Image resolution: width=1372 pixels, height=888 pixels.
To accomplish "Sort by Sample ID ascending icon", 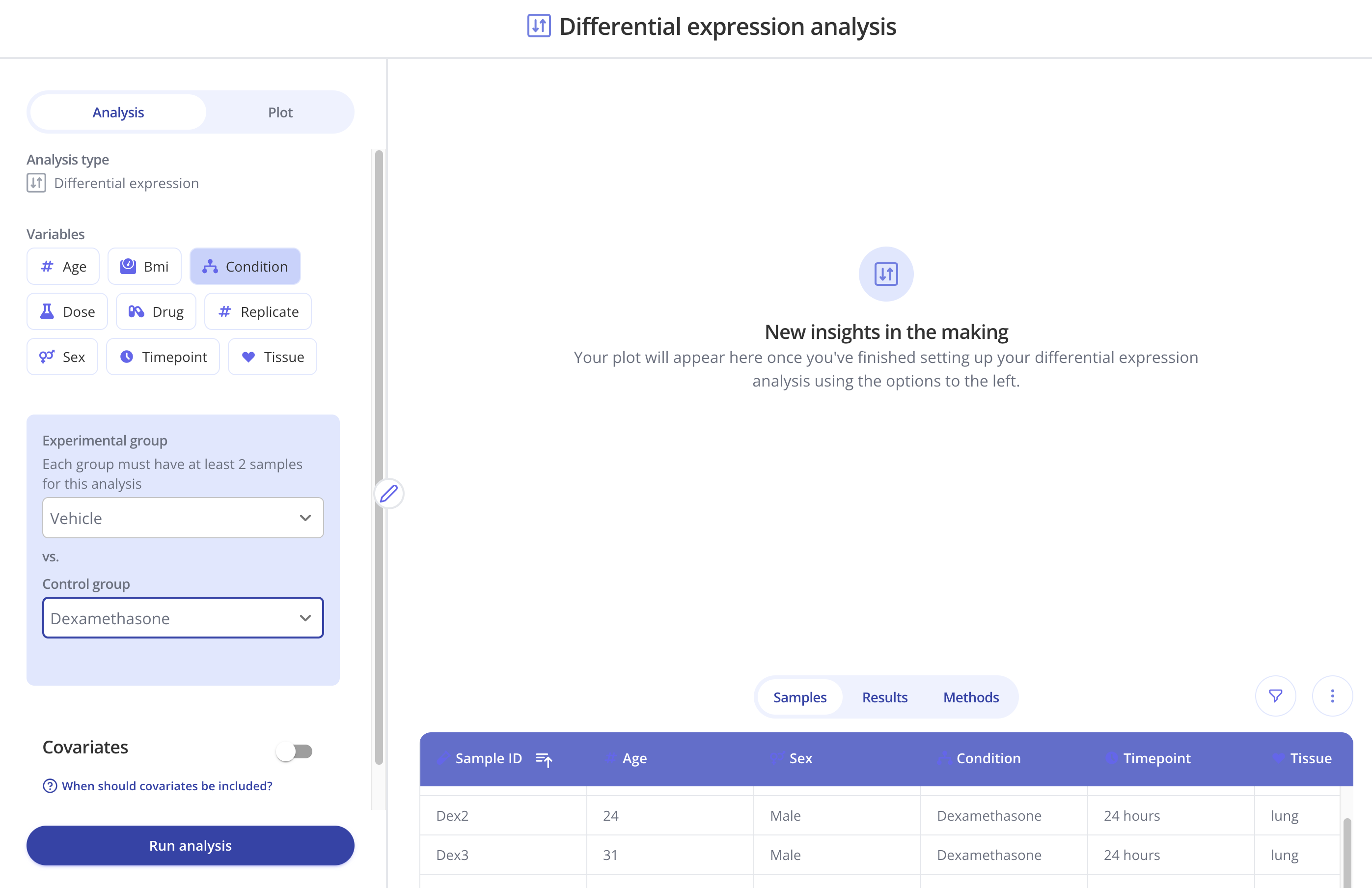I will pyautogui.click(x=544, y=759).
